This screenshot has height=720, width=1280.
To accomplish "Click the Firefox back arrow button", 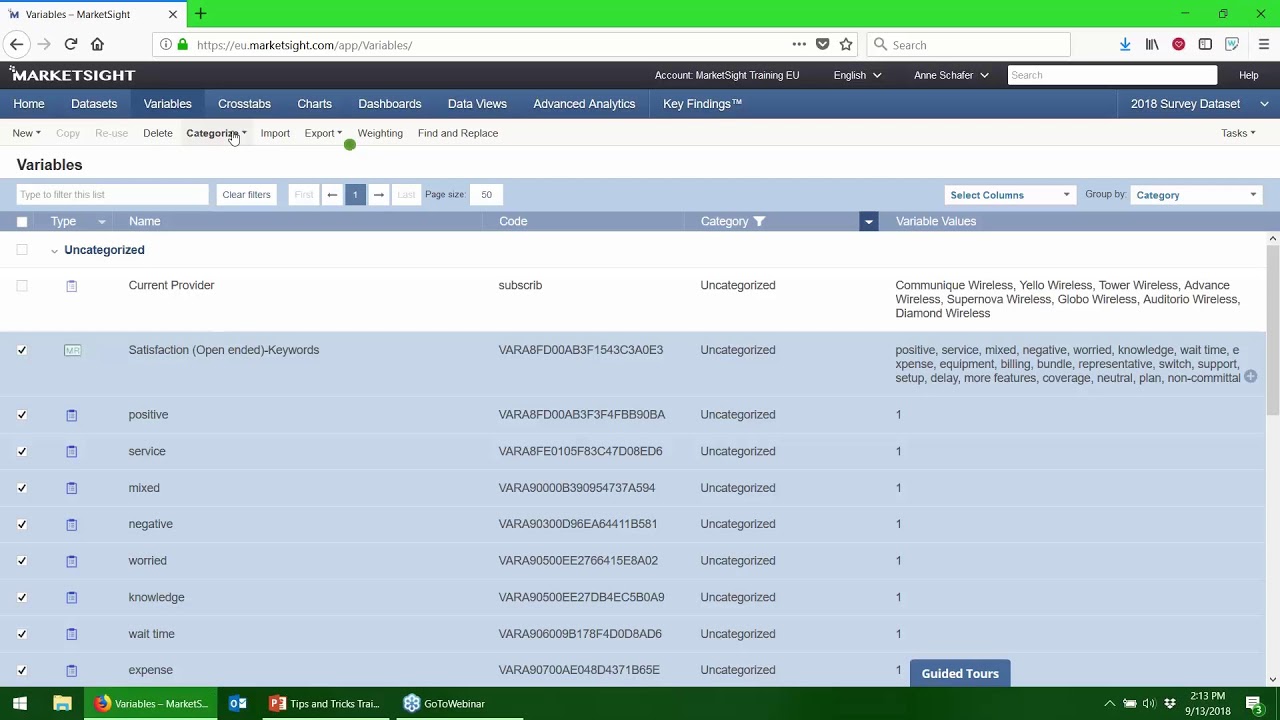I will coord(16,44).
